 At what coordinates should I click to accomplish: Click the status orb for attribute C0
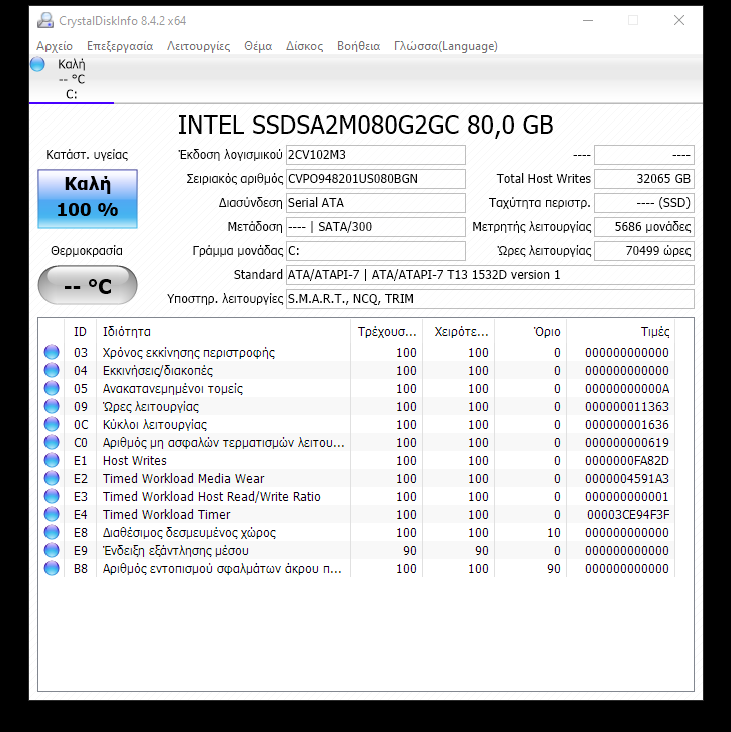point(52,442)
